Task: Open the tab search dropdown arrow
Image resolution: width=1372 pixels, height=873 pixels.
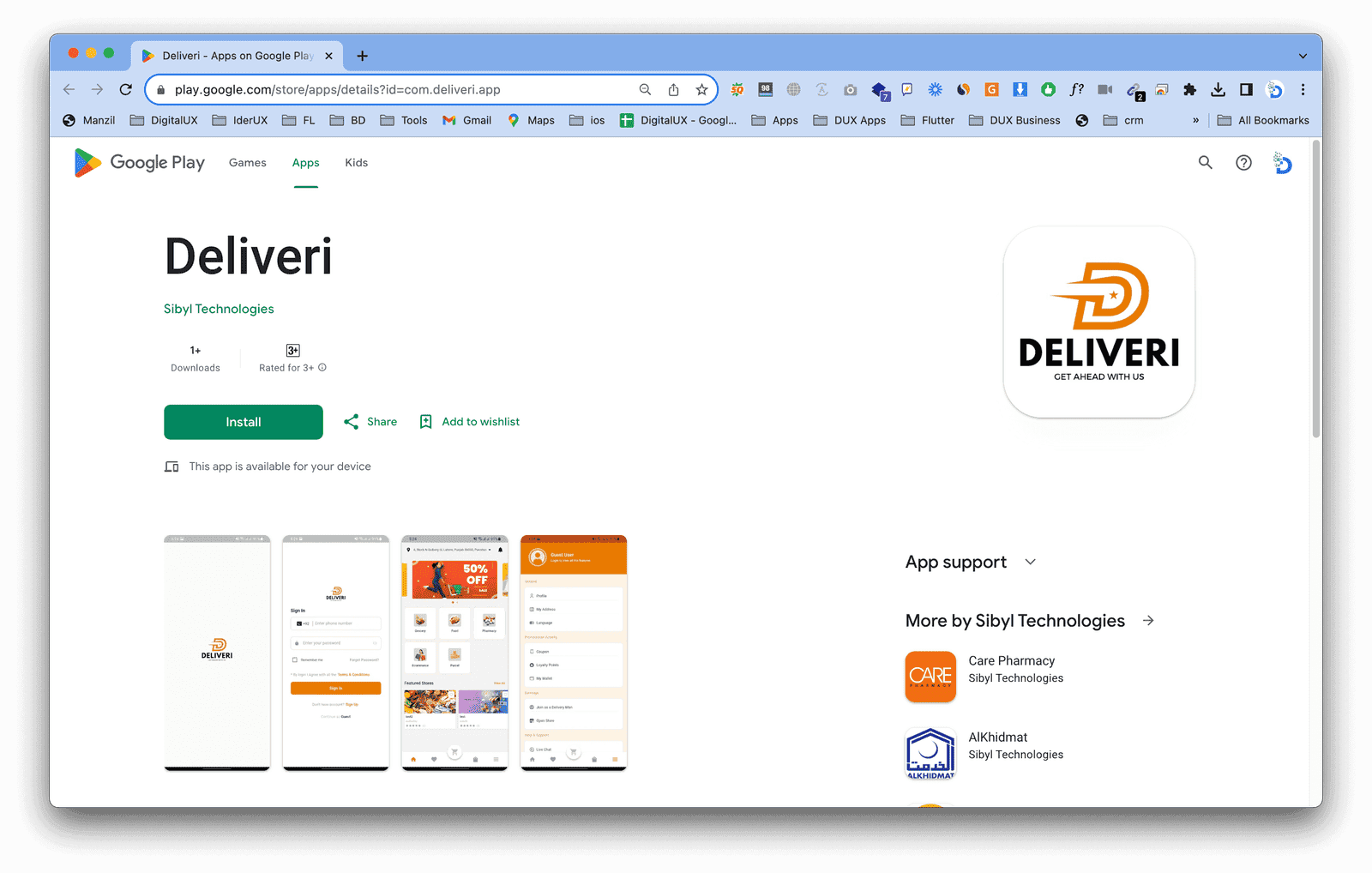Action: click(x=1303, y=56)
